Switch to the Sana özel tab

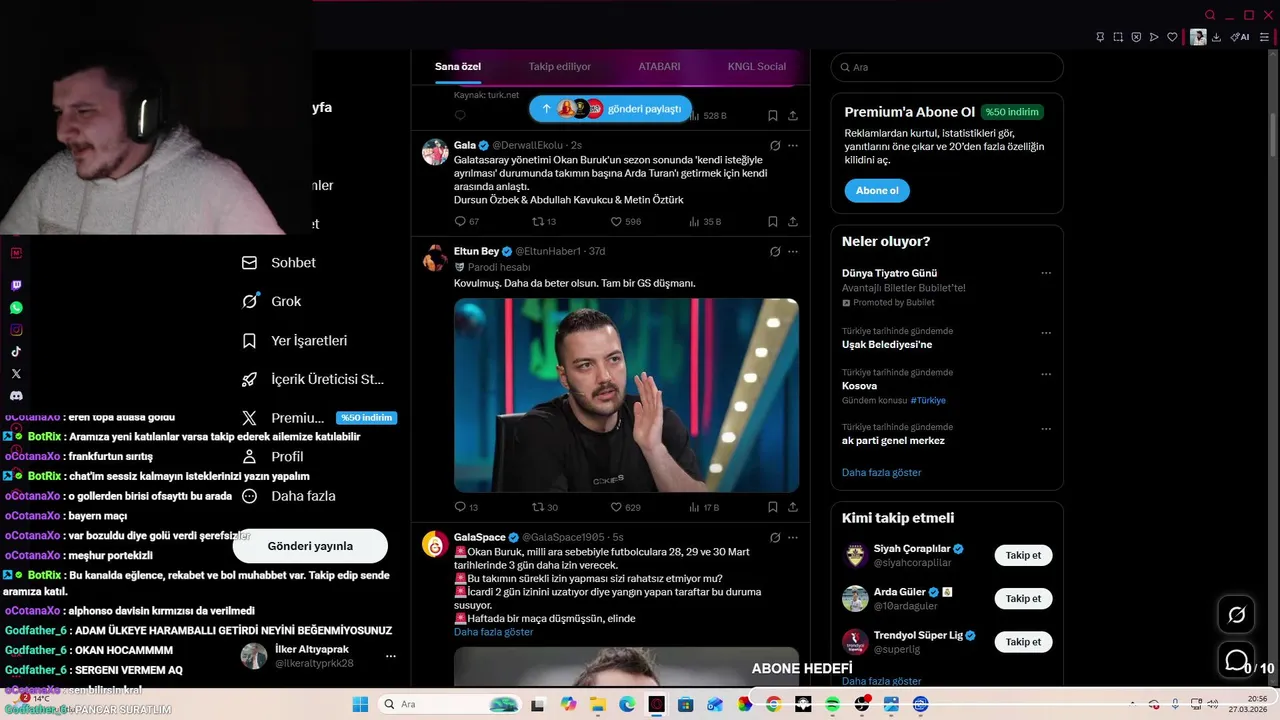pos(458,67)
